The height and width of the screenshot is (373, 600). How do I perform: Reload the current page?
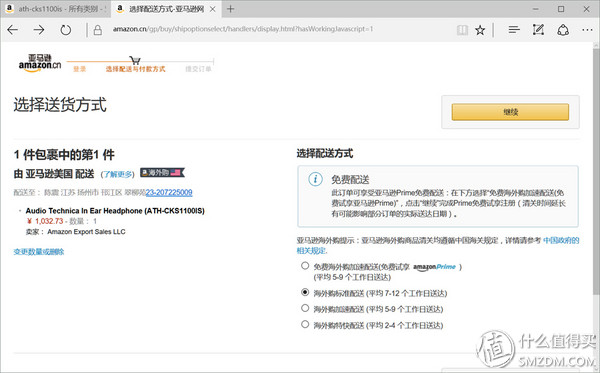click(x=65, y=29)
